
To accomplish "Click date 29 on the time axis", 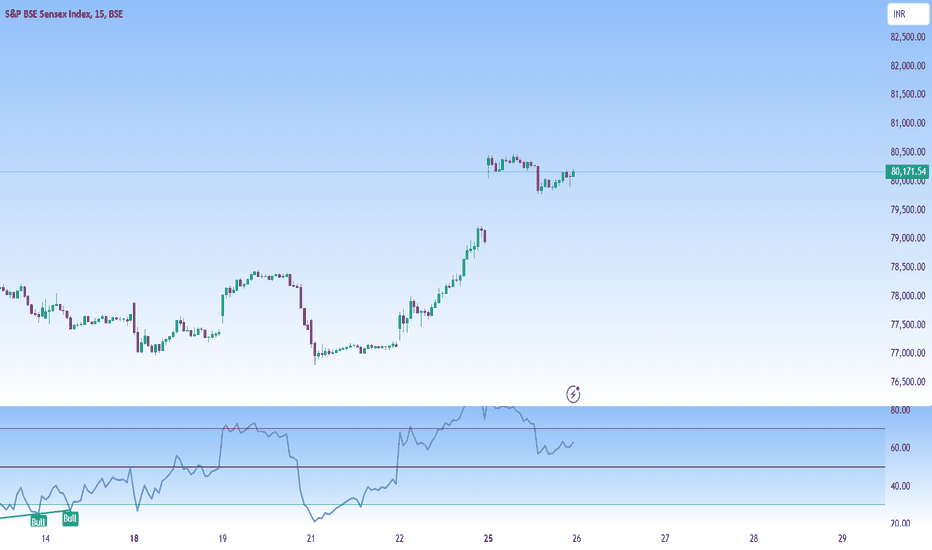I will pyautogui.click(x=842, y=539).
